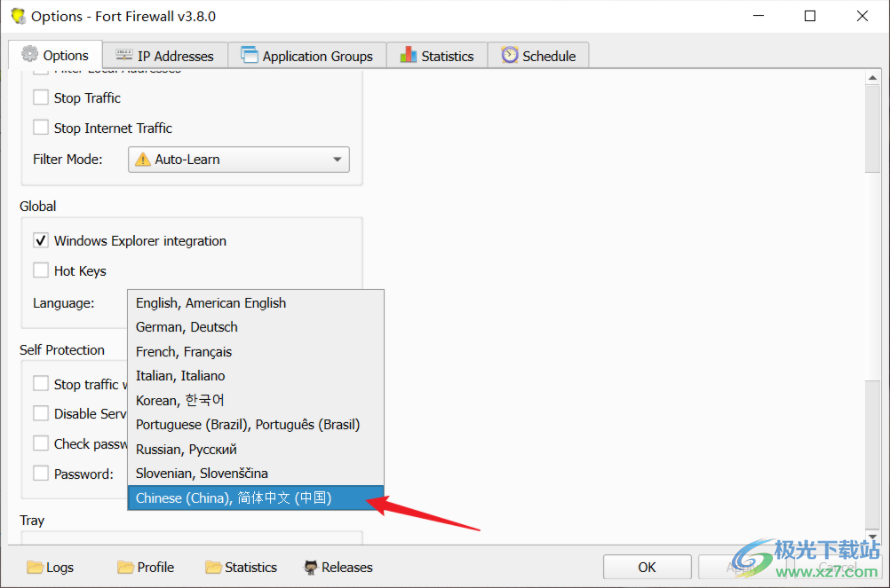Uncheck Windows Explorer integration
The image size is (891, 588).
click(x=41, y=241)
